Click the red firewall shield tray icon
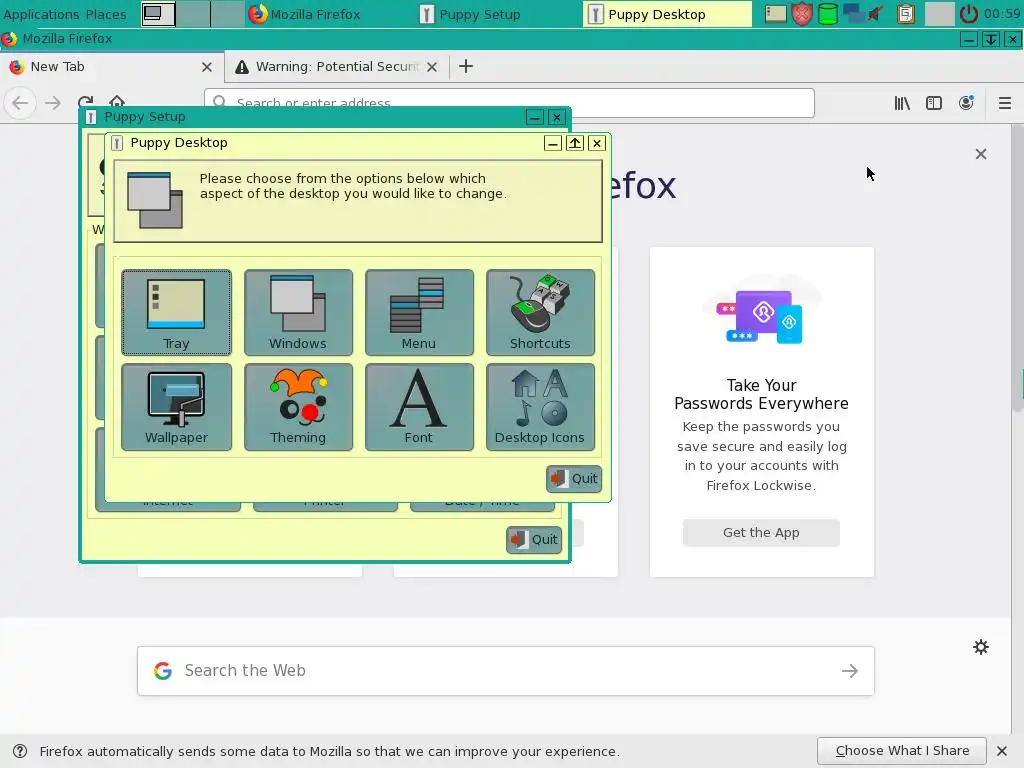Viewport: 1024px width, 768px height. (802, 14)
